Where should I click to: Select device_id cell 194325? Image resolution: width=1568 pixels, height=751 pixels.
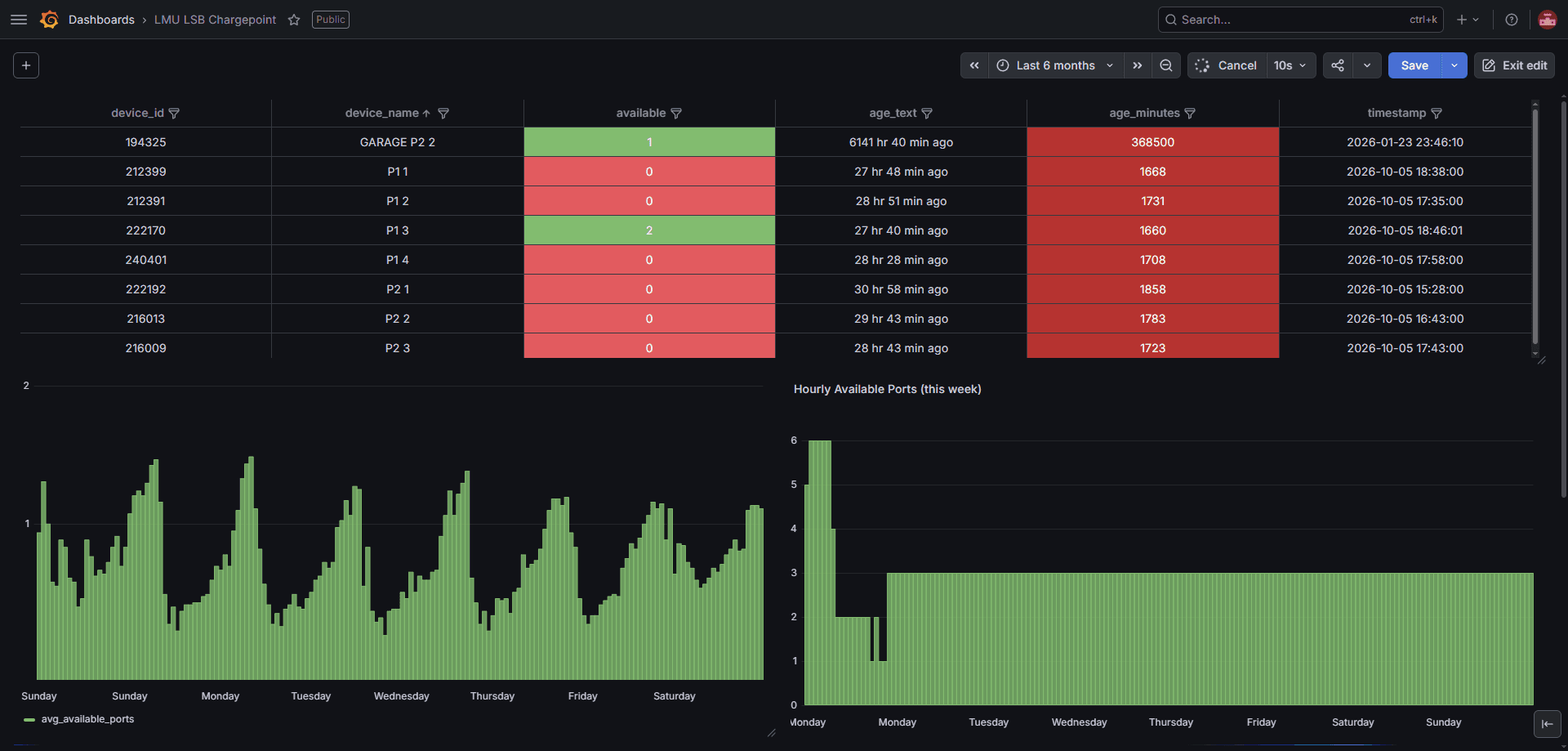[x=145, y=142]
